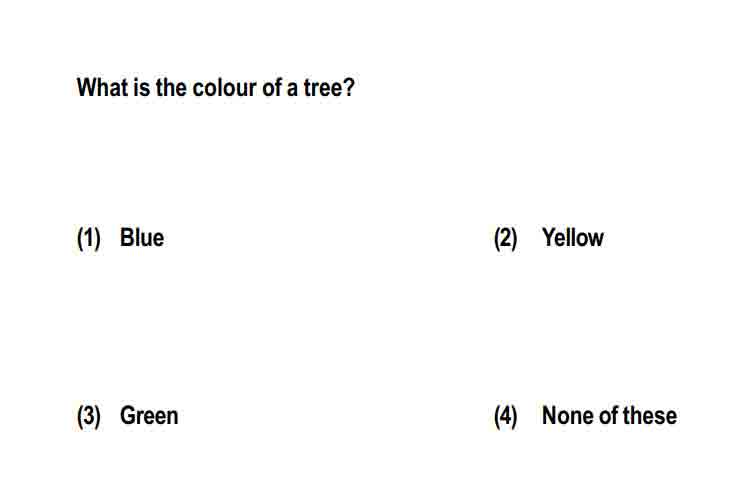
Task: Click the question mark ending the question
Action: 349,88
